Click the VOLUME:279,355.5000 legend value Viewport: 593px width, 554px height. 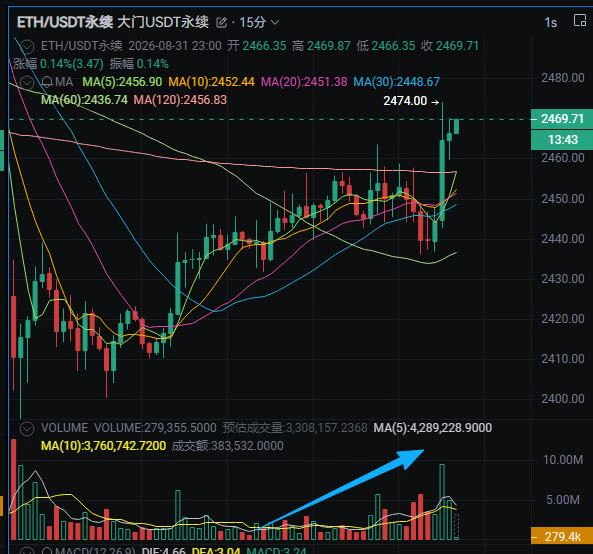click(x=155, y=428)
